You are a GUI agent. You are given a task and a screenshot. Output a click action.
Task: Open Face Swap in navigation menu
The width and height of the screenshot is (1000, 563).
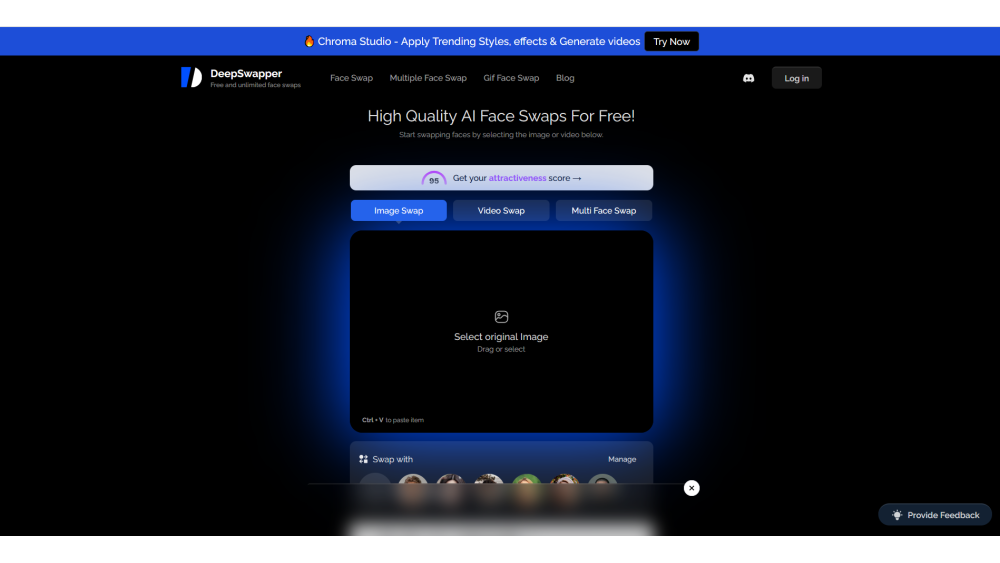coord(351,78)
